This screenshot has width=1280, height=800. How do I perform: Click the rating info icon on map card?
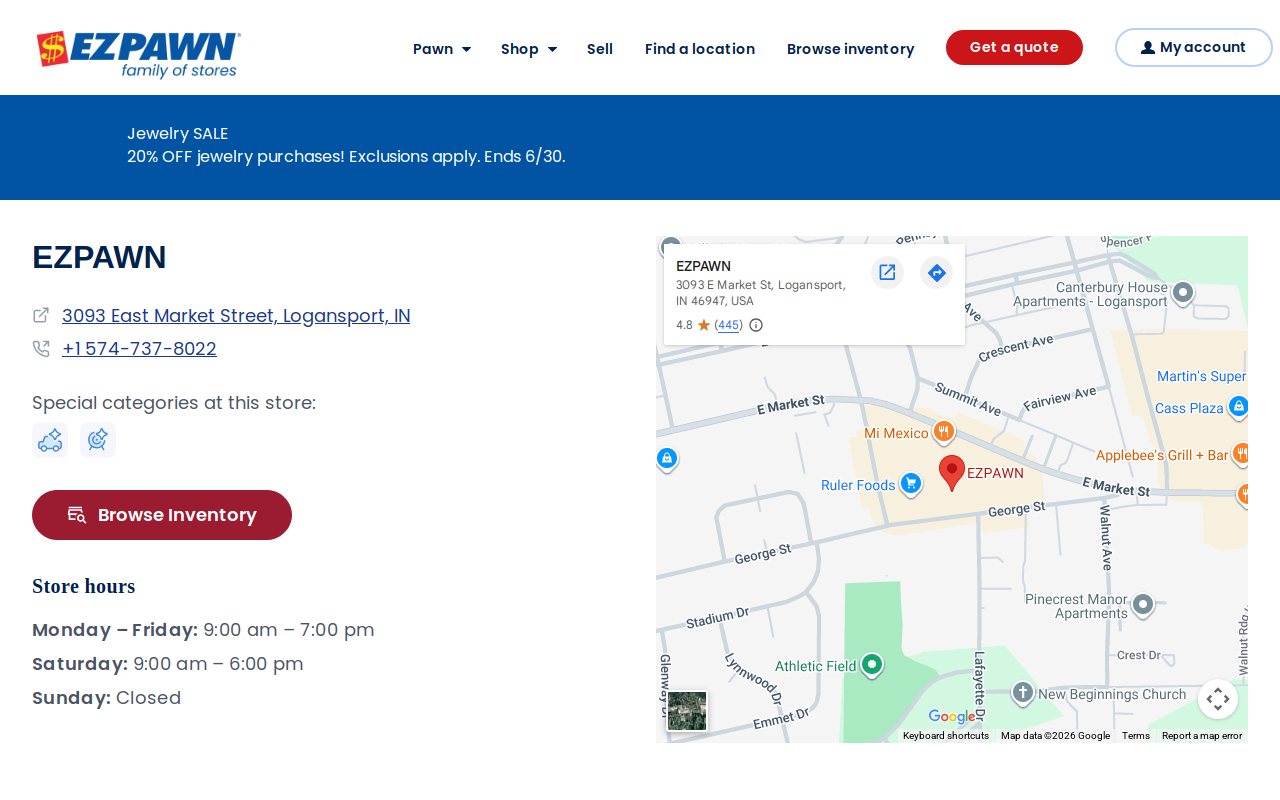click(x=756, y=325)
